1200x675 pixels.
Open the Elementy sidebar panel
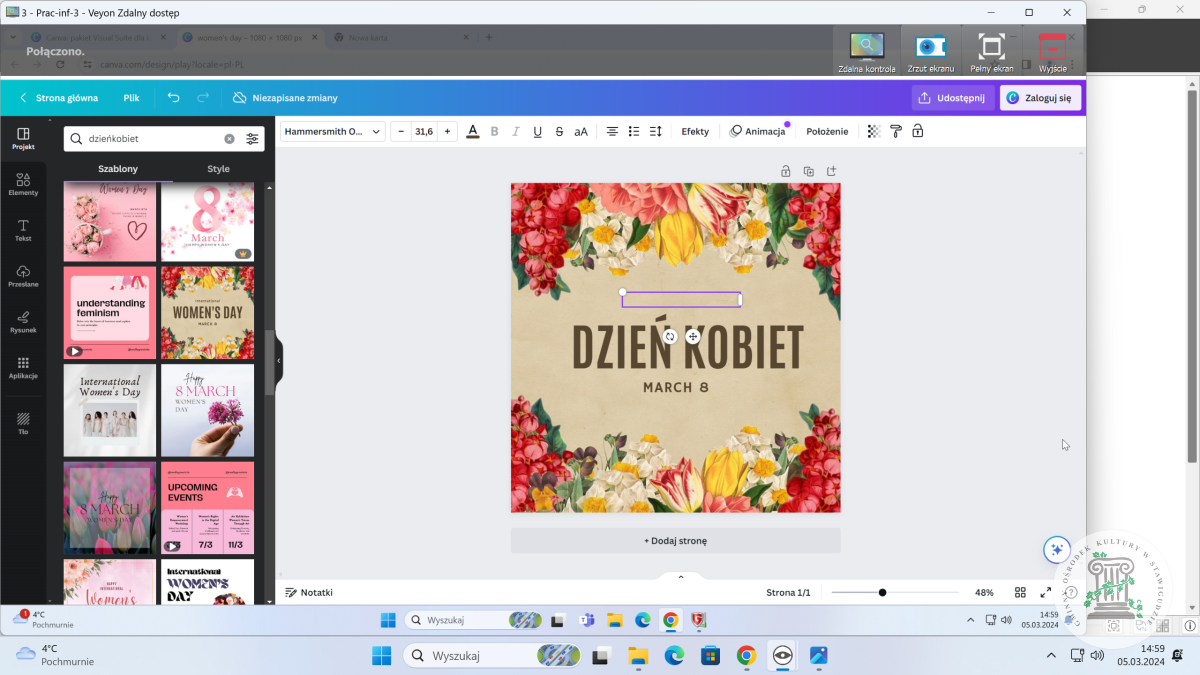(23, 185)
